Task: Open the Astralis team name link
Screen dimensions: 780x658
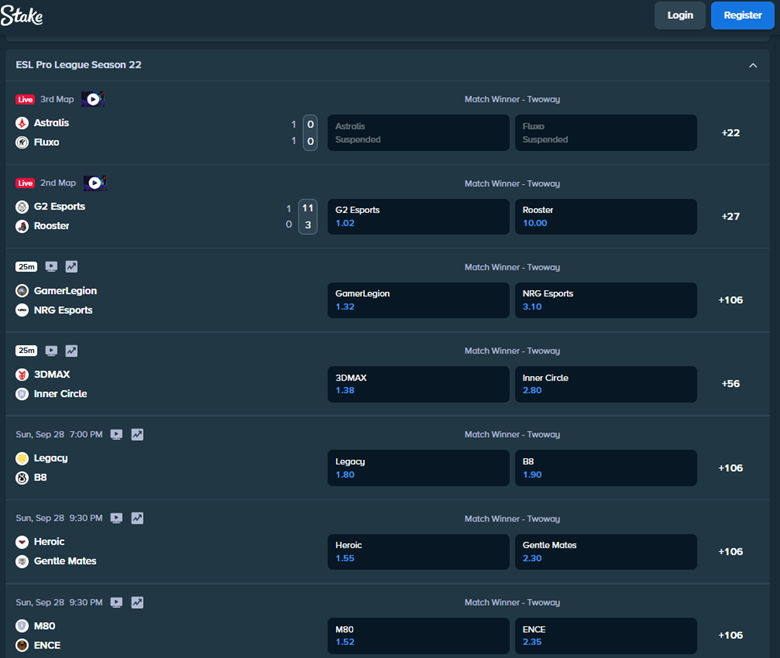Action: 51,123
